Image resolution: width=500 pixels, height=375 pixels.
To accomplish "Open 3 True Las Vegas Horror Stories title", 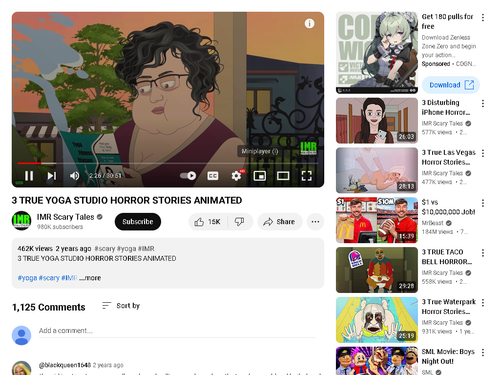I will click(x=449, y=157).
